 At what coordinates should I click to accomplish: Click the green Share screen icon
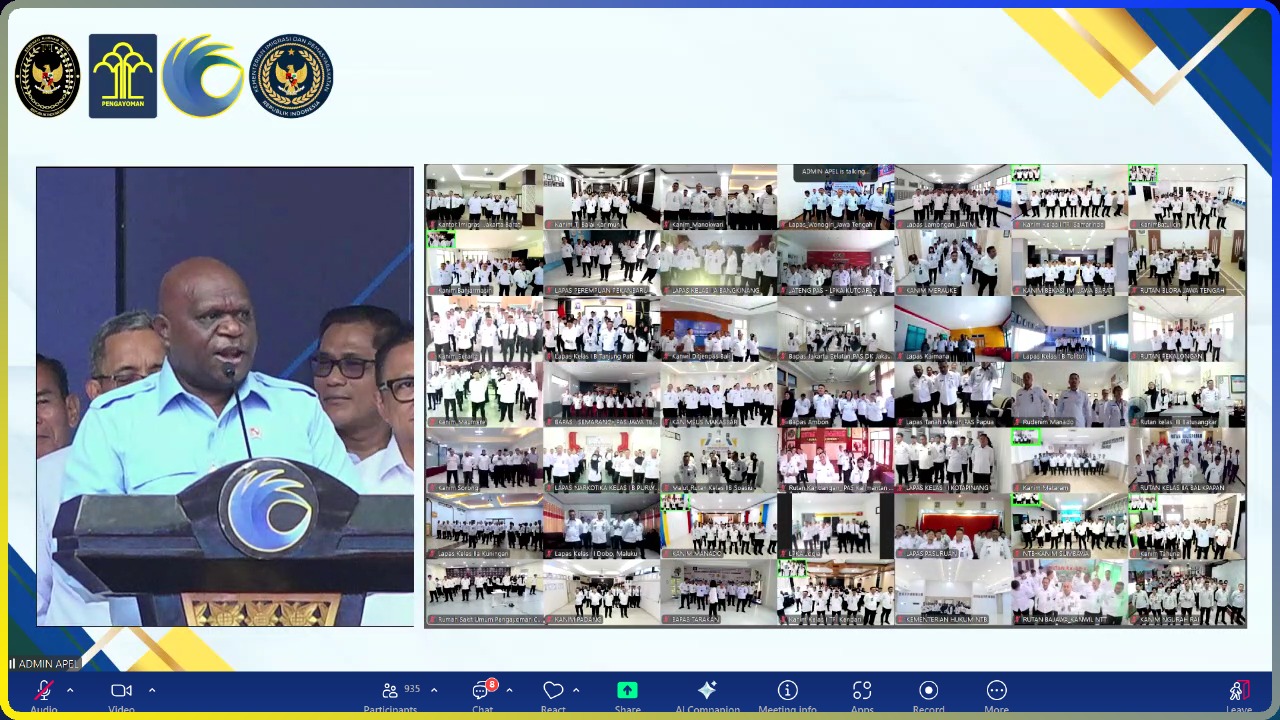coord(627,690)
